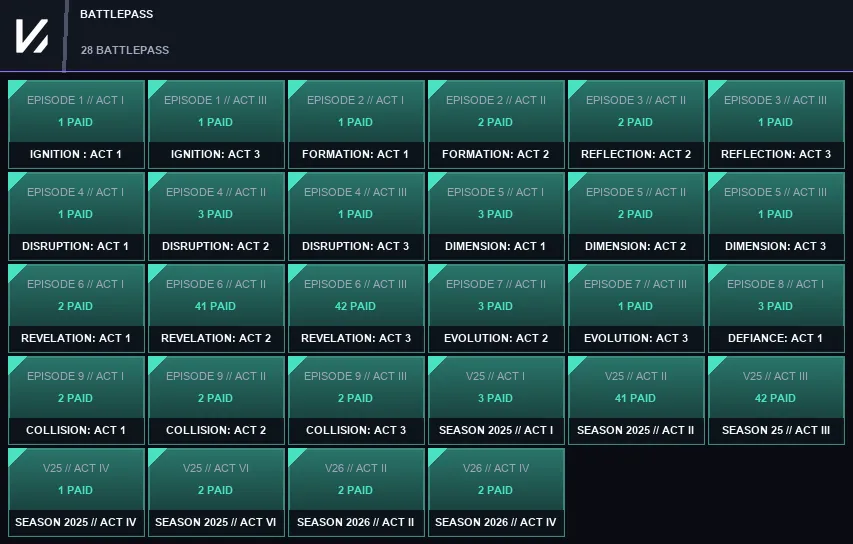
Task: Select Reflection: Act 3 battlepass card
Action: point(776,125)
